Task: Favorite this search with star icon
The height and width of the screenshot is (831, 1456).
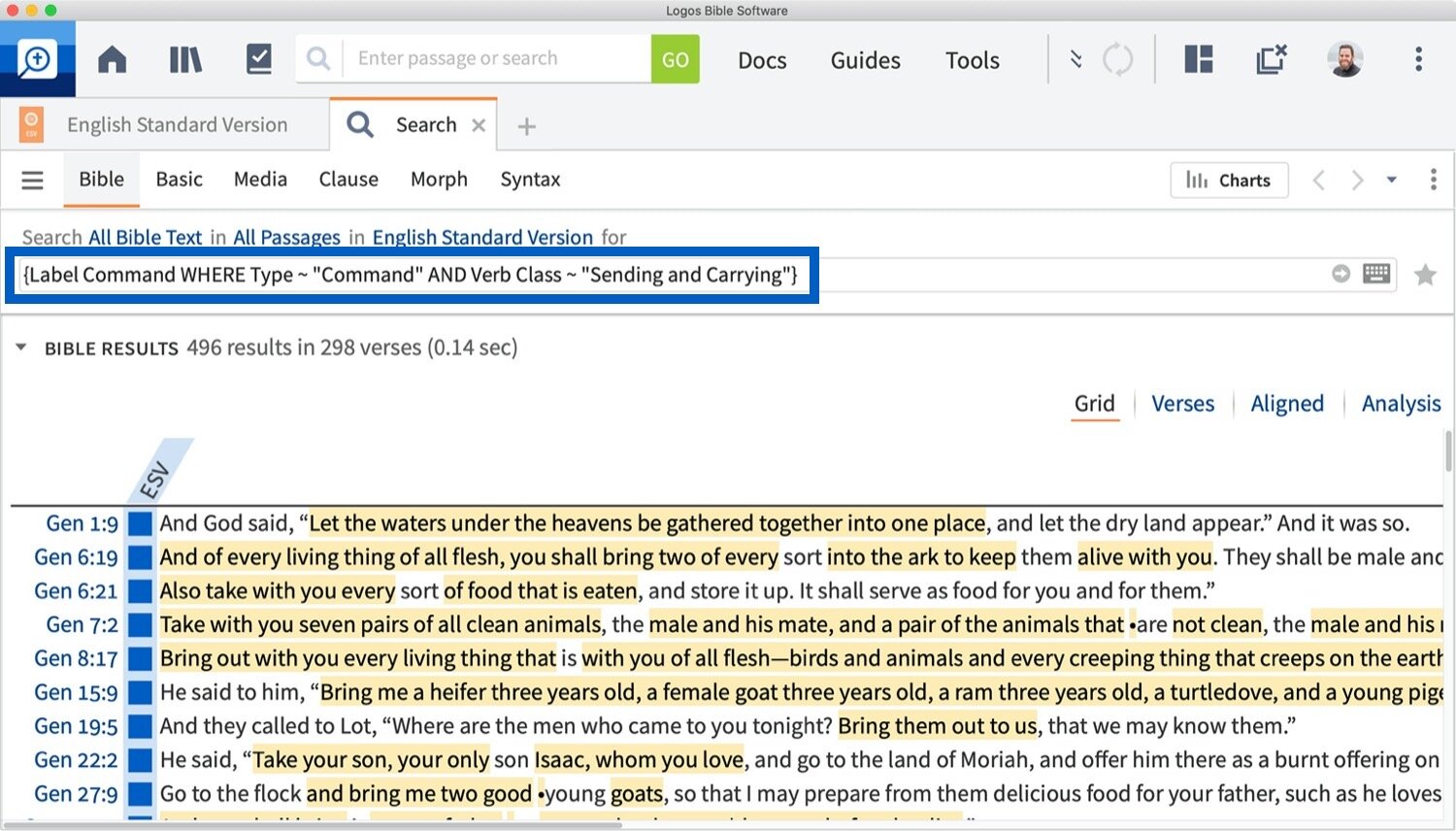Action: click(x=1425, y=275)
